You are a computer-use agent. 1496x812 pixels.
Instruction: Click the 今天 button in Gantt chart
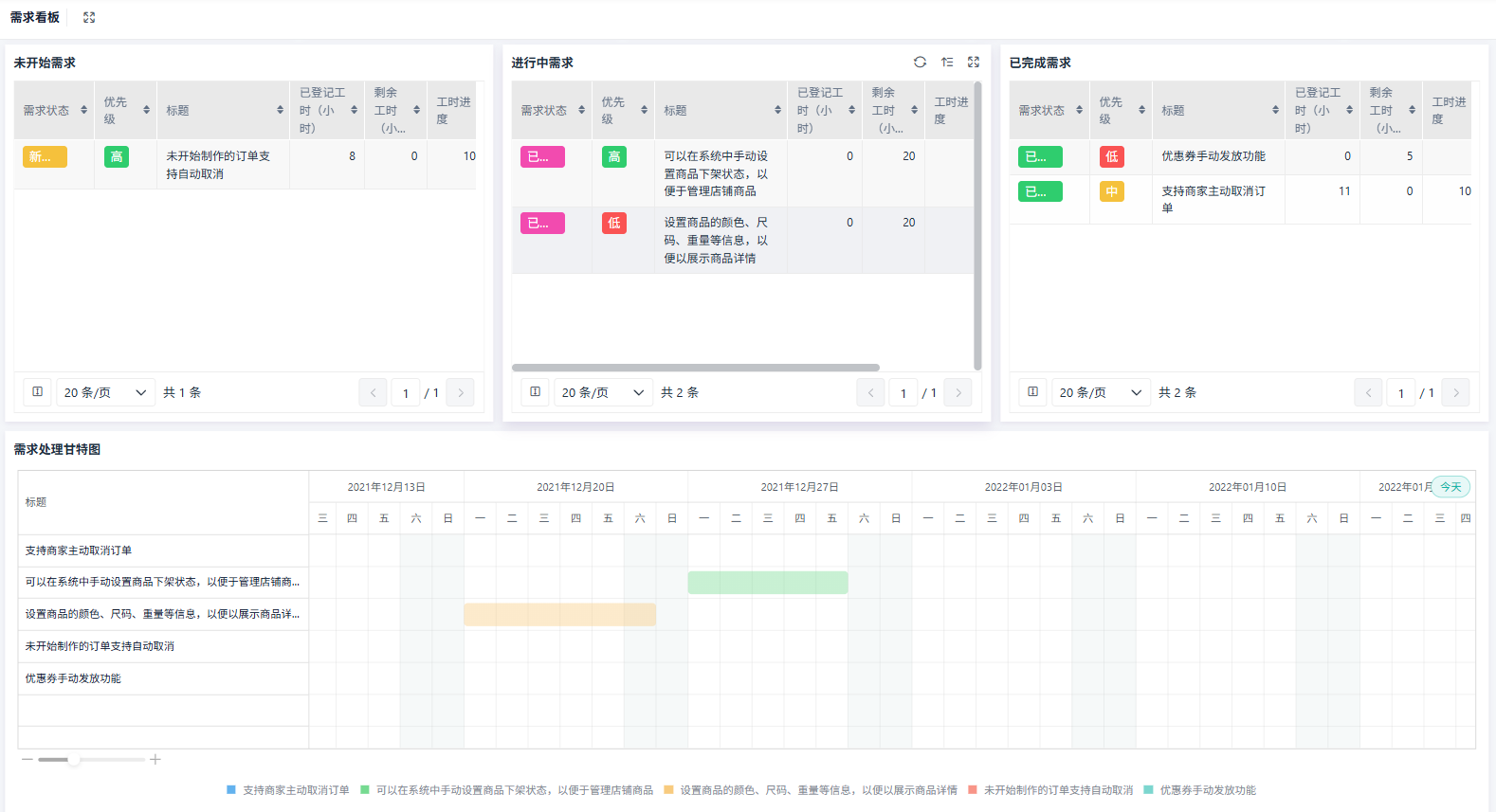click(x=1451, y=487)
